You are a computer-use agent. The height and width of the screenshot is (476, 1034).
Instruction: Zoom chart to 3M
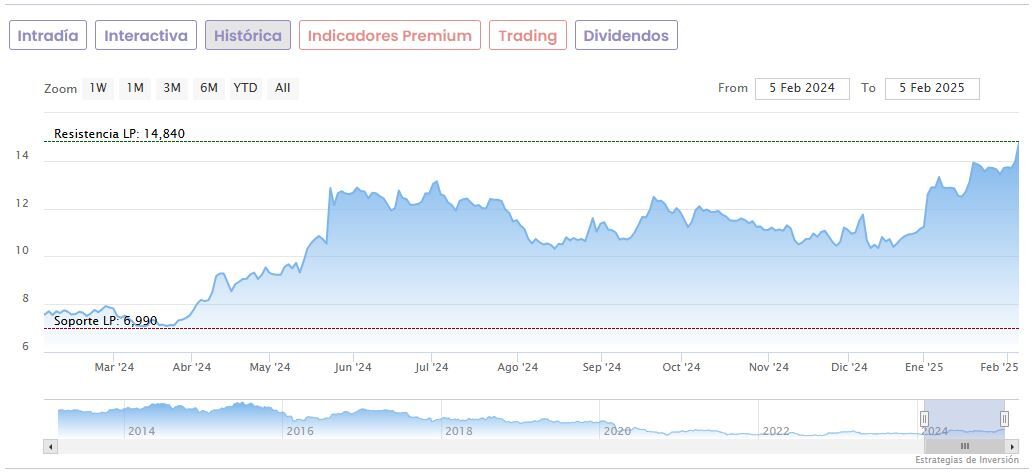coord(172,88)
